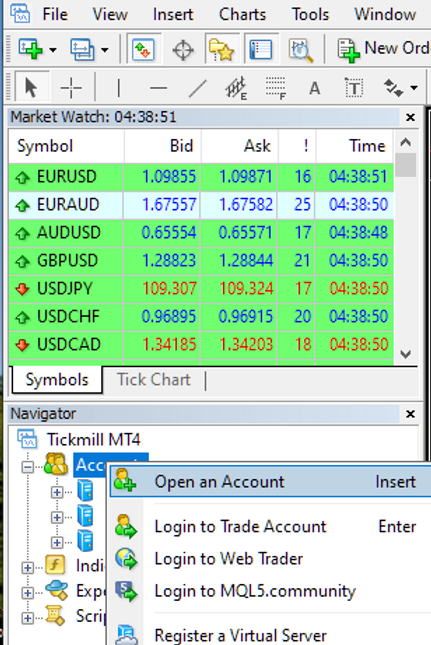Select the equidistant channel tool
Screen dimensions: 431x645
pyautogui.click(x=236, y=88)
